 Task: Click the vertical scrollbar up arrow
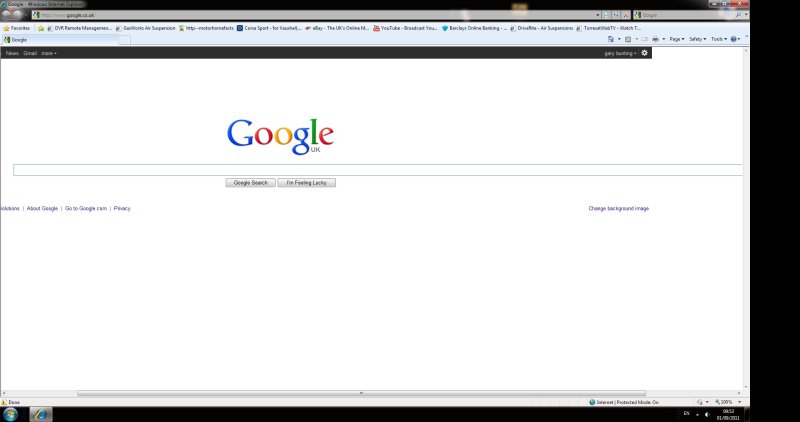pos(746,51)
